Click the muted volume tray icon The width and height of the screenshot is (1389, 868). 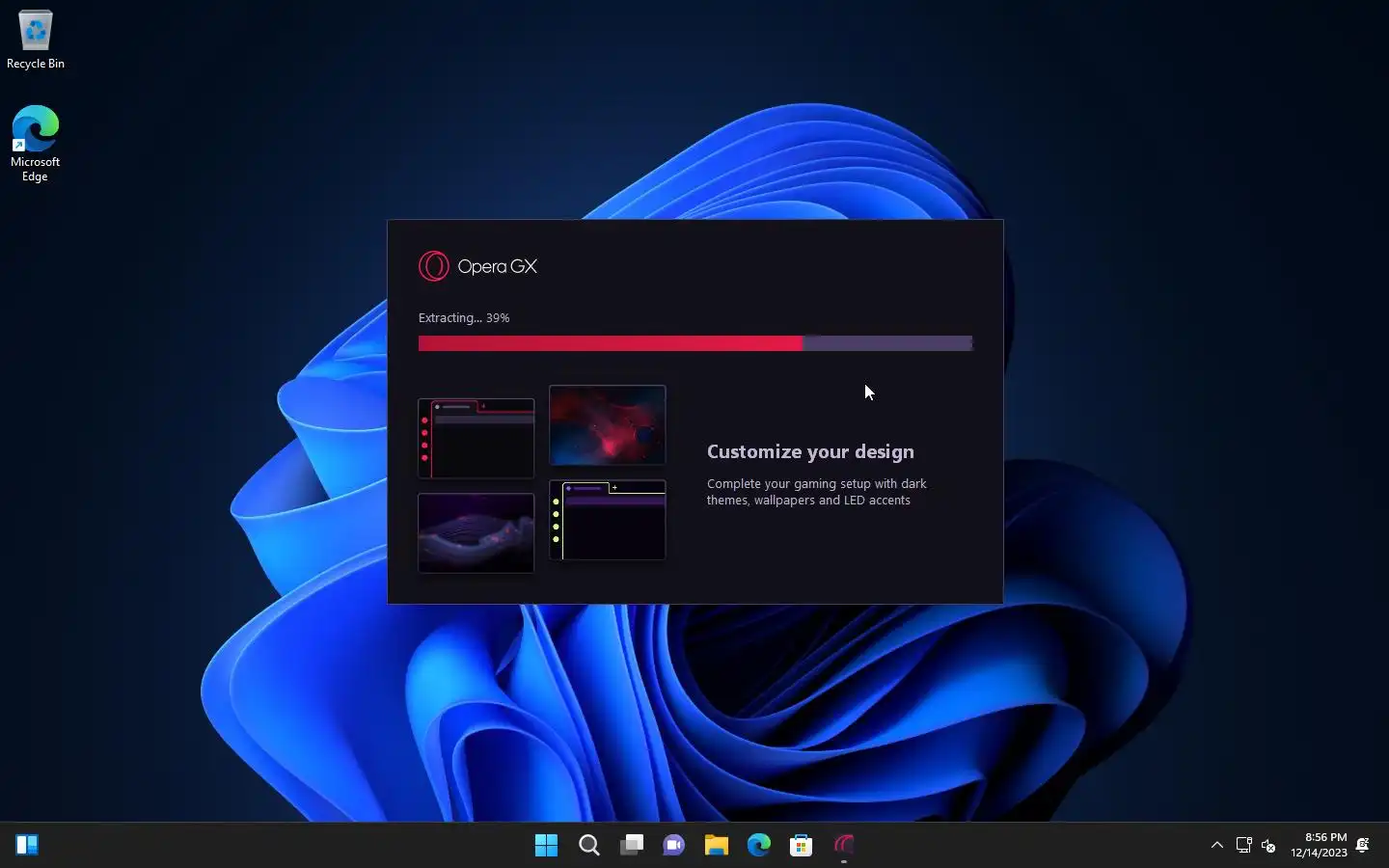1268,845
